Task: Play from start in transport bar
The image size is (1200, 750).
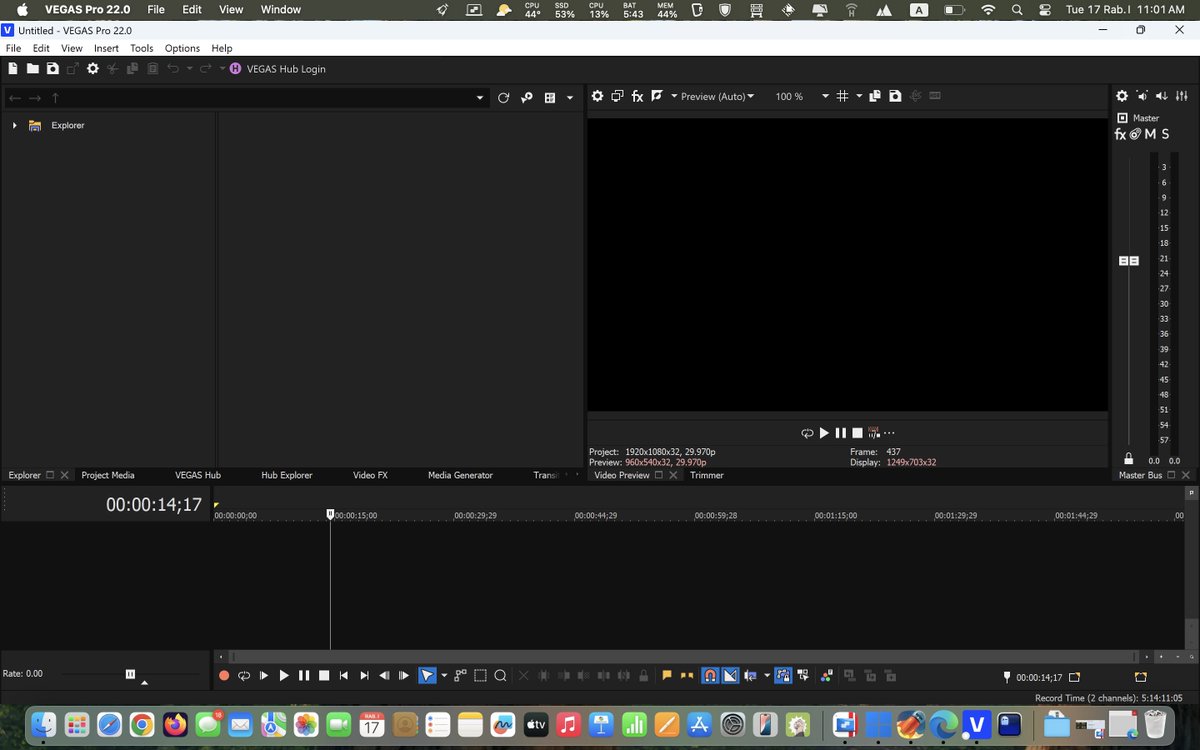Action: pyautogui.click(x=264, y=676)
